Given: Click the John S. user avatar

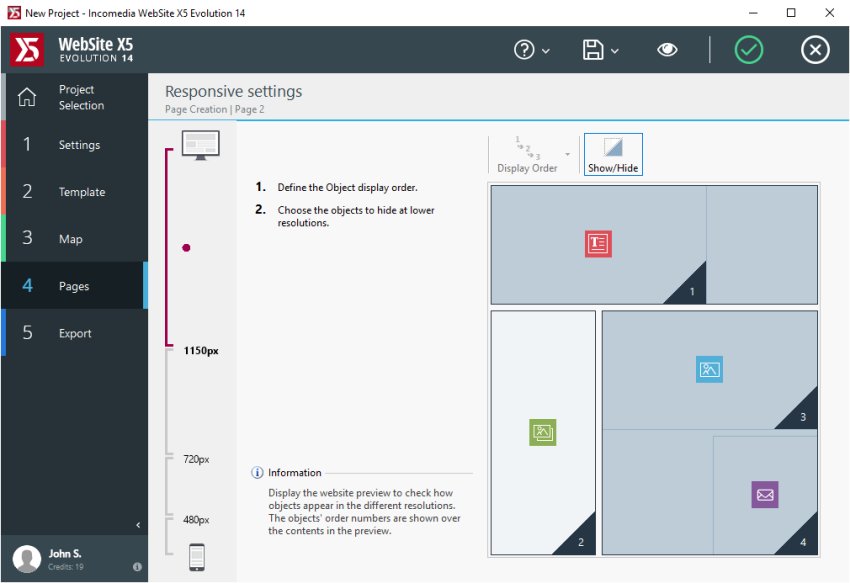Looking at the screenshot, I should coord(27,559).
